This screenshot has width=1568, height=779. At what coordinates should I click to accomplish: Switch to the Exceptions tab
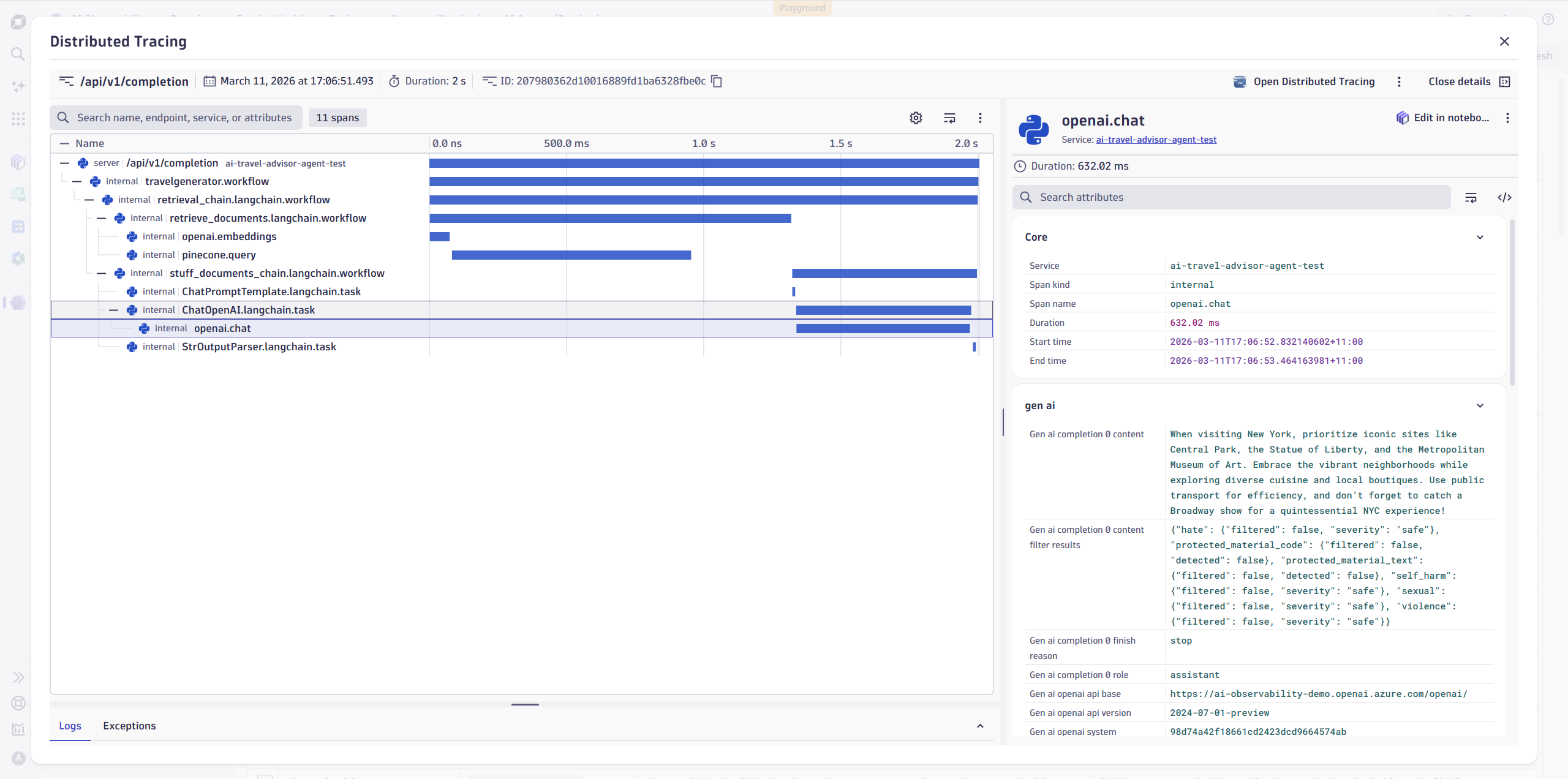point(129,726)
